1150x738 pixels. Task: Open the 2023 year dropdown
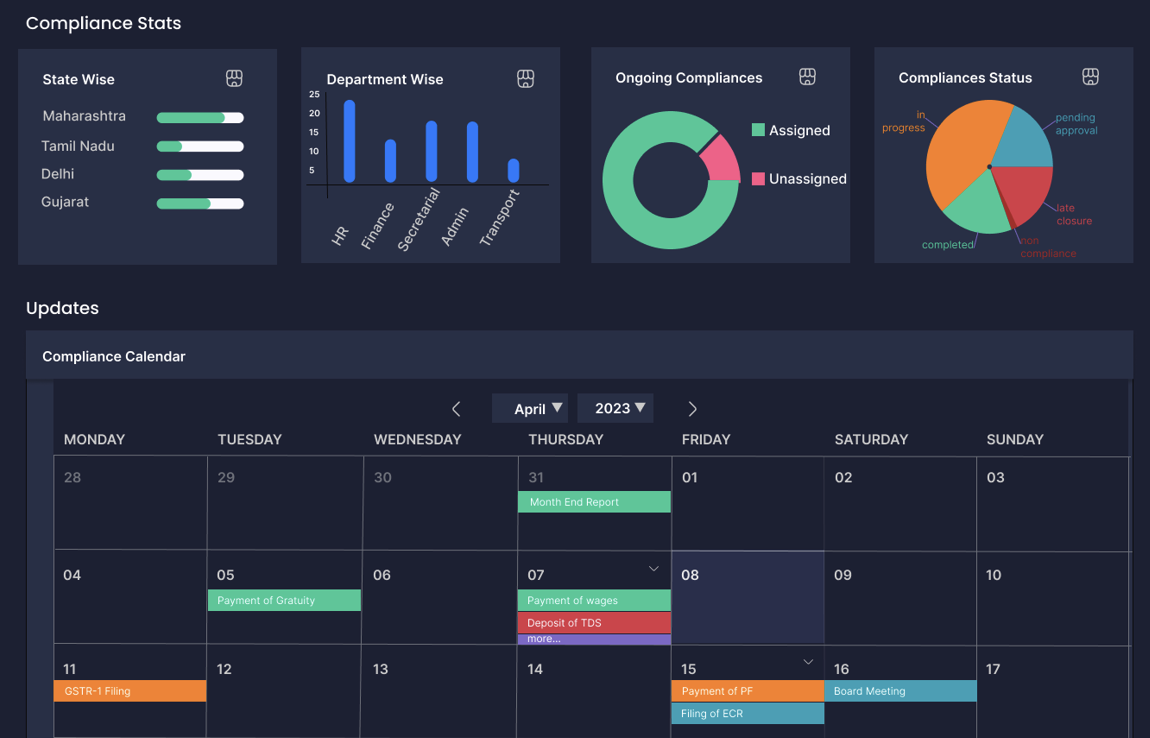(615, 408)
